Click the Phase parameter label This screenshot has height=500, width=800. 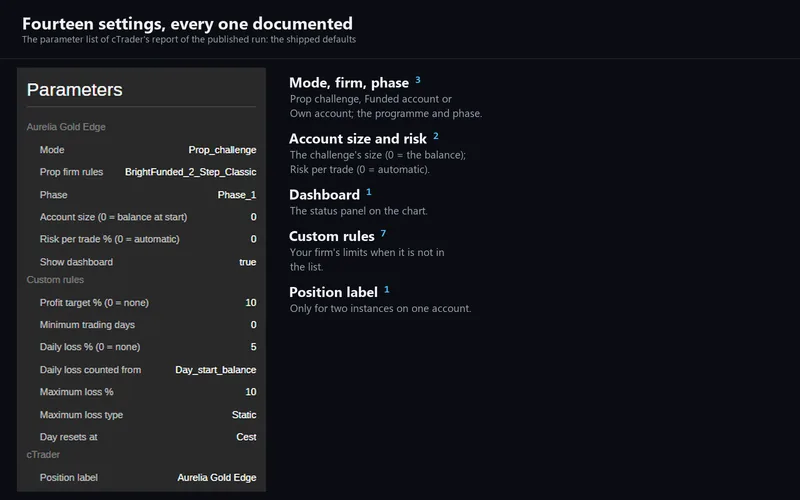54,195
